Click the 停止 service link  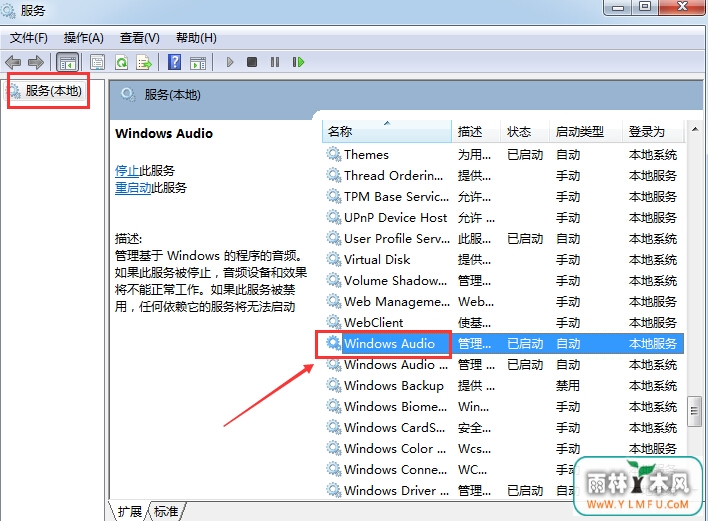[127, 171]
